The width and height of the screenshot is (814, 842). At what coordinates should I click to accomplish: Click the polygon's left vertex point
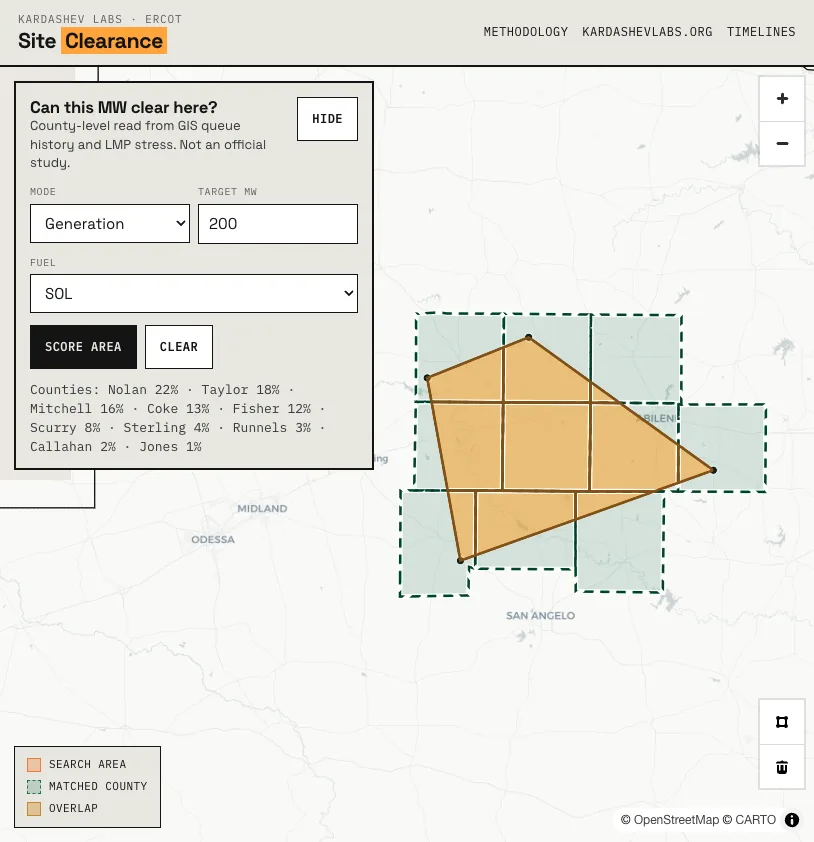(427, 378)
